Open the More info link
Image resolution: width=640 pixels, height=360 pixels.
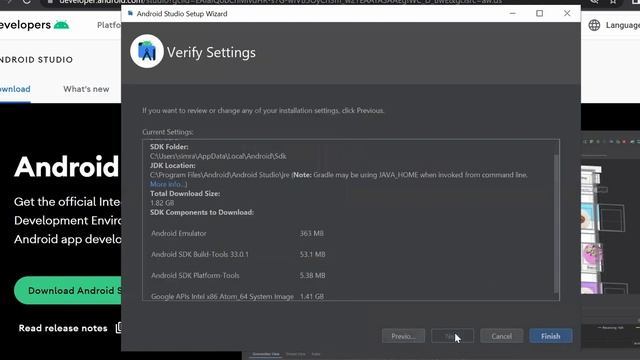(x=167, y=184)
